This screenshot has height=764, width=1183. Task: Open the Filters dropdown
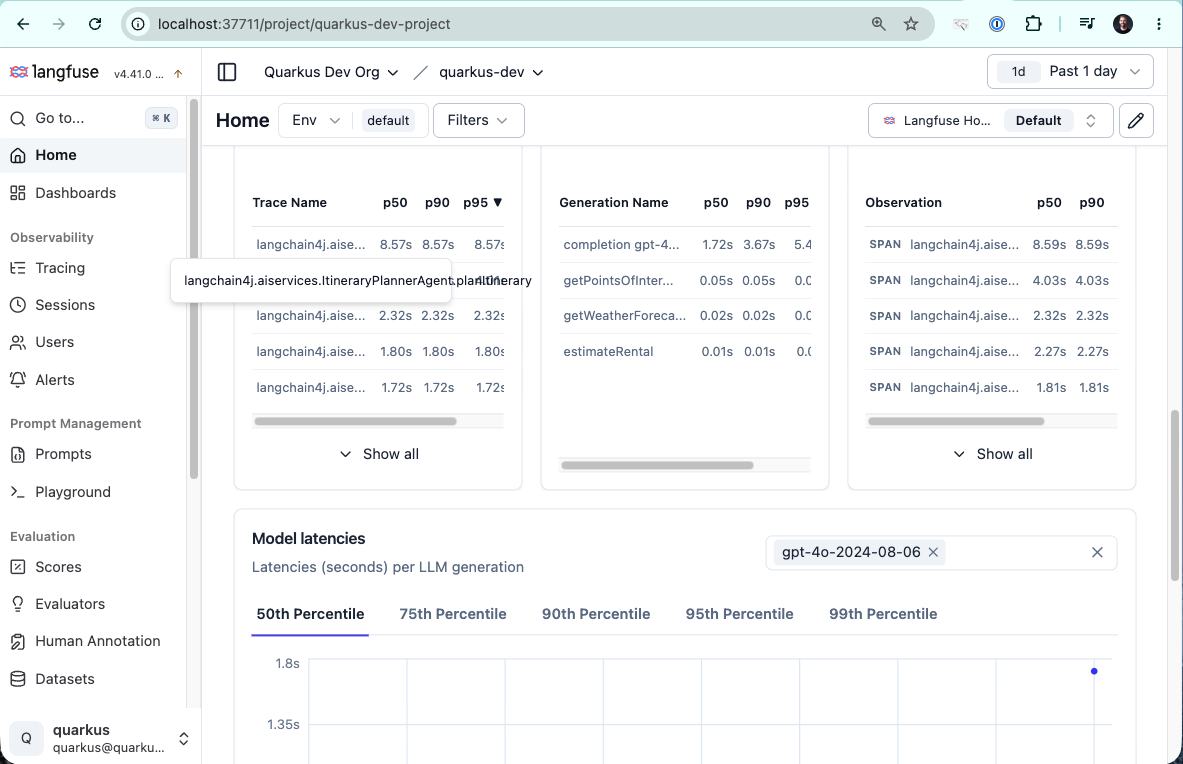pyautogui.click(x=478, y=121)
